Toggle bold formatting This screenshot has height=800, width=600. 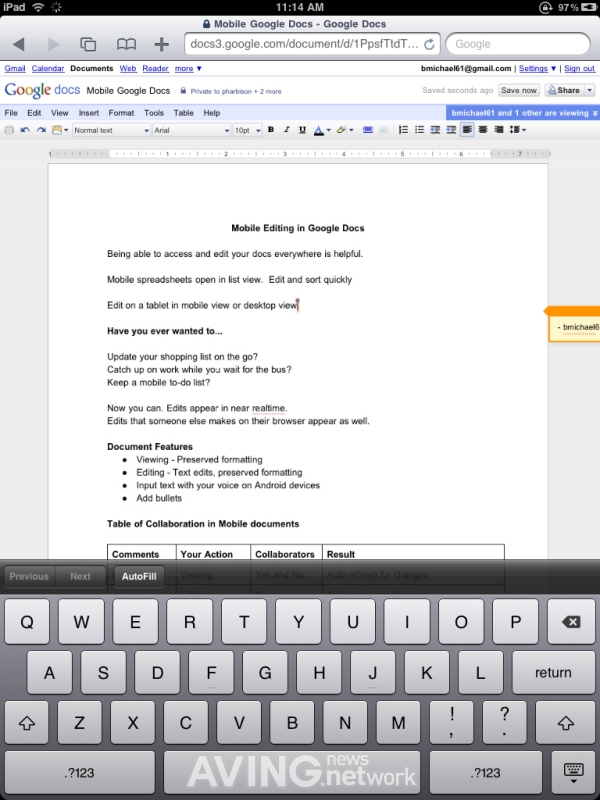coord(271,130)
